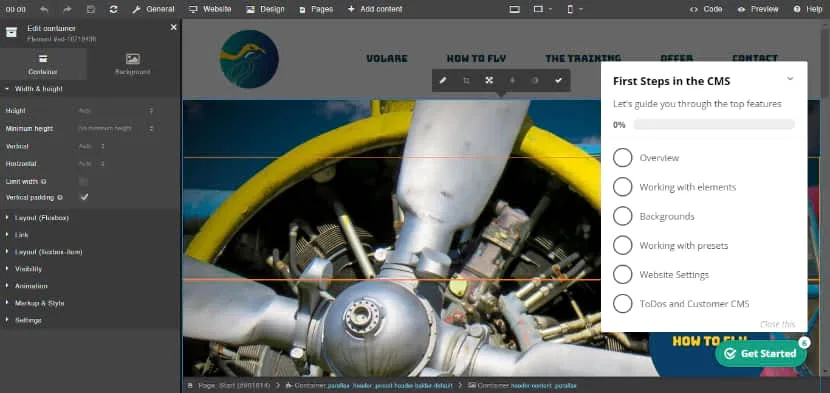Adjust the Minimum height stepper arrows
Screen dimensions: 830x393
(x=151, y=128)
